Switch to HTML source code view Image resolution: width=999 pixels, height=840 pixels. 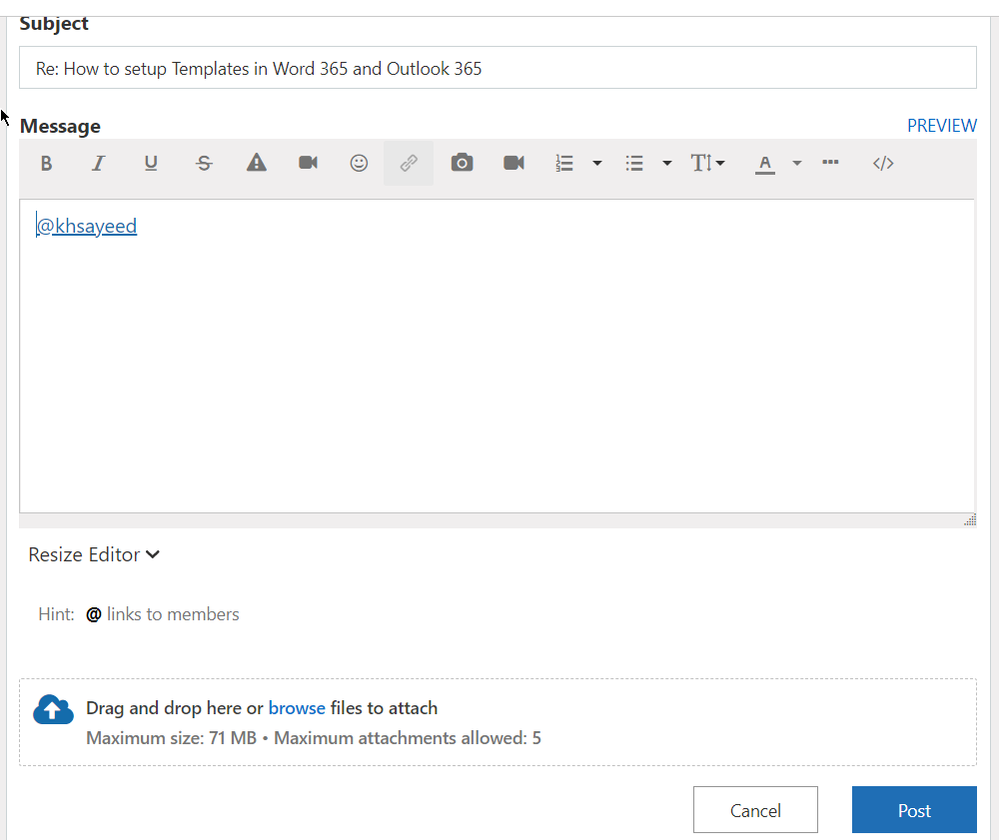coord(883,163)
